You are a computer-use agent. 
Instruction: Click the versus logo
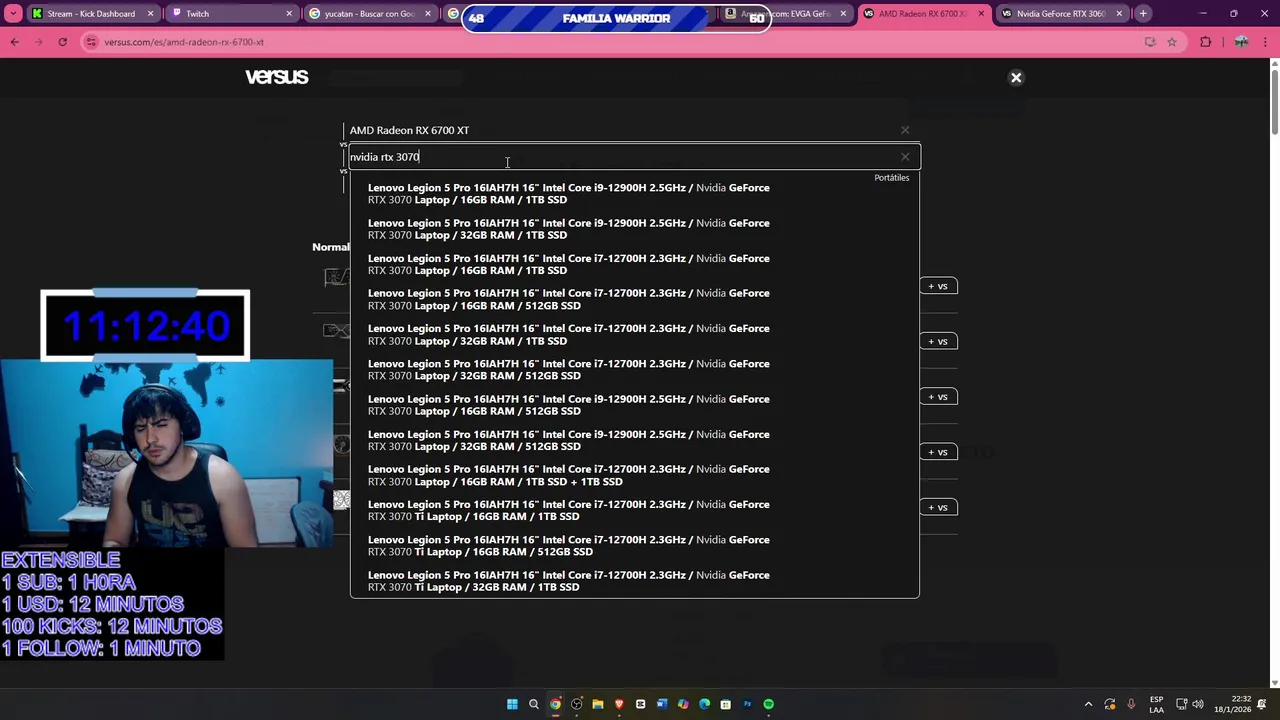(277, 77)
